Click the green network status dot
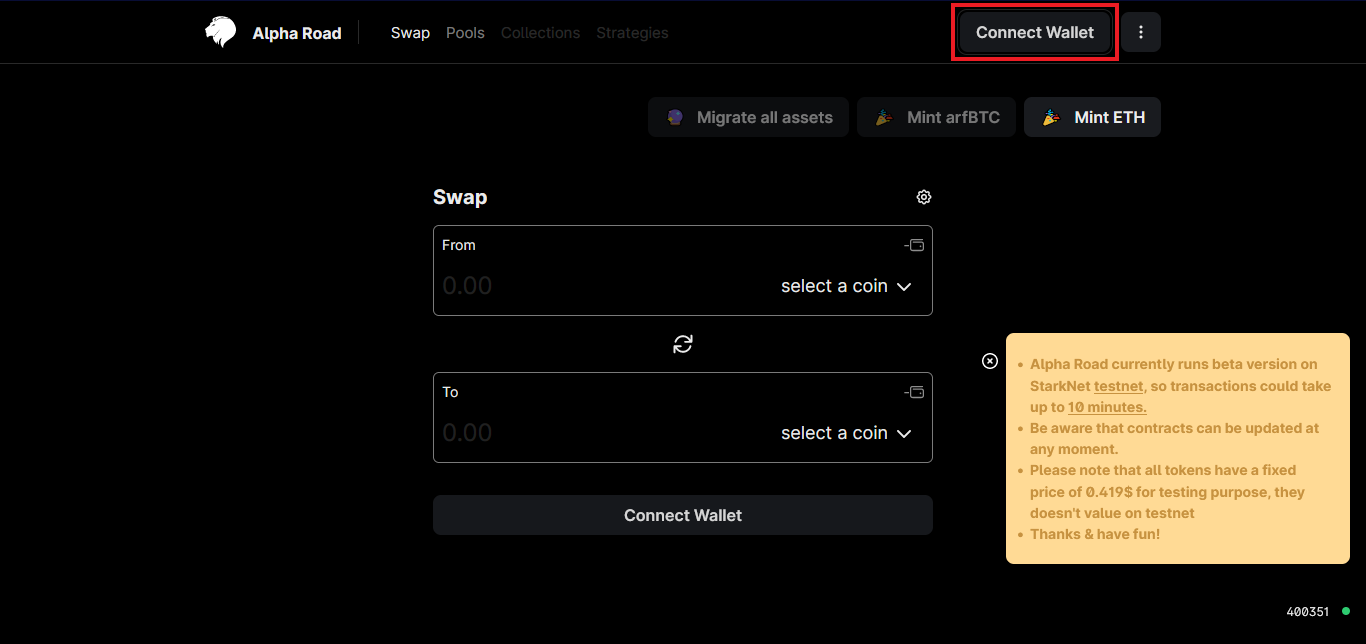1366x644 pixels. tap(1346, 611)
